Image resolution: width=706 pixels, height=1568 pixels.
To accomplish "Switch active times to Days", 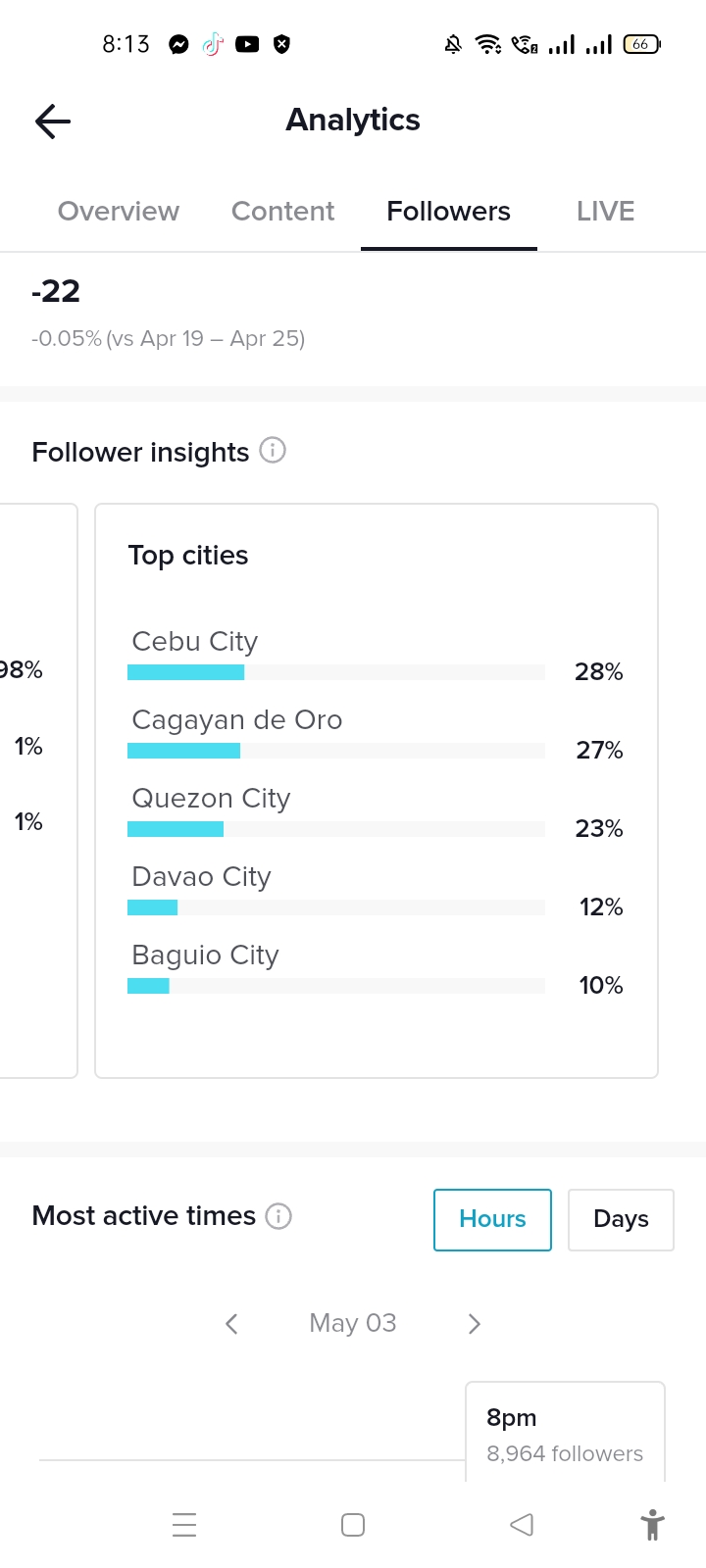I will click(x=621, y=1219).
